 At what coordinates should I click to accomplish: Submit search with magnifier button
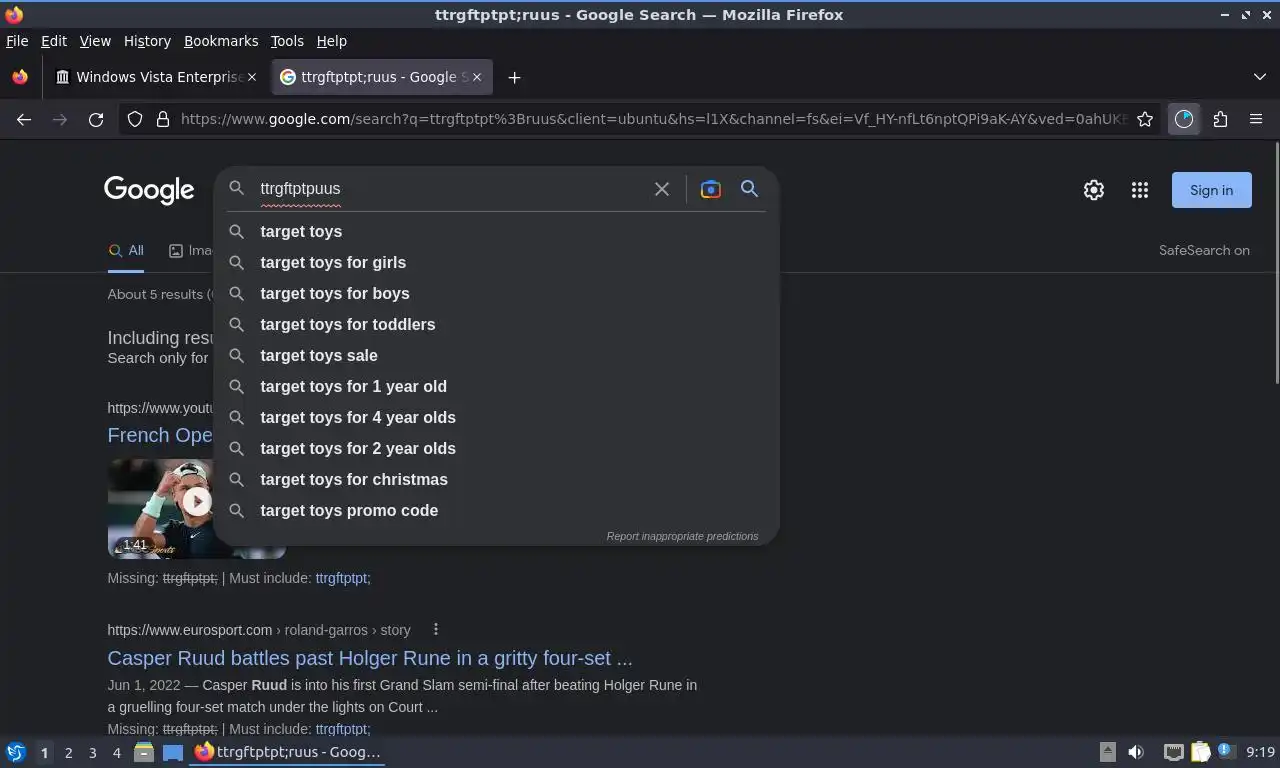749,189
